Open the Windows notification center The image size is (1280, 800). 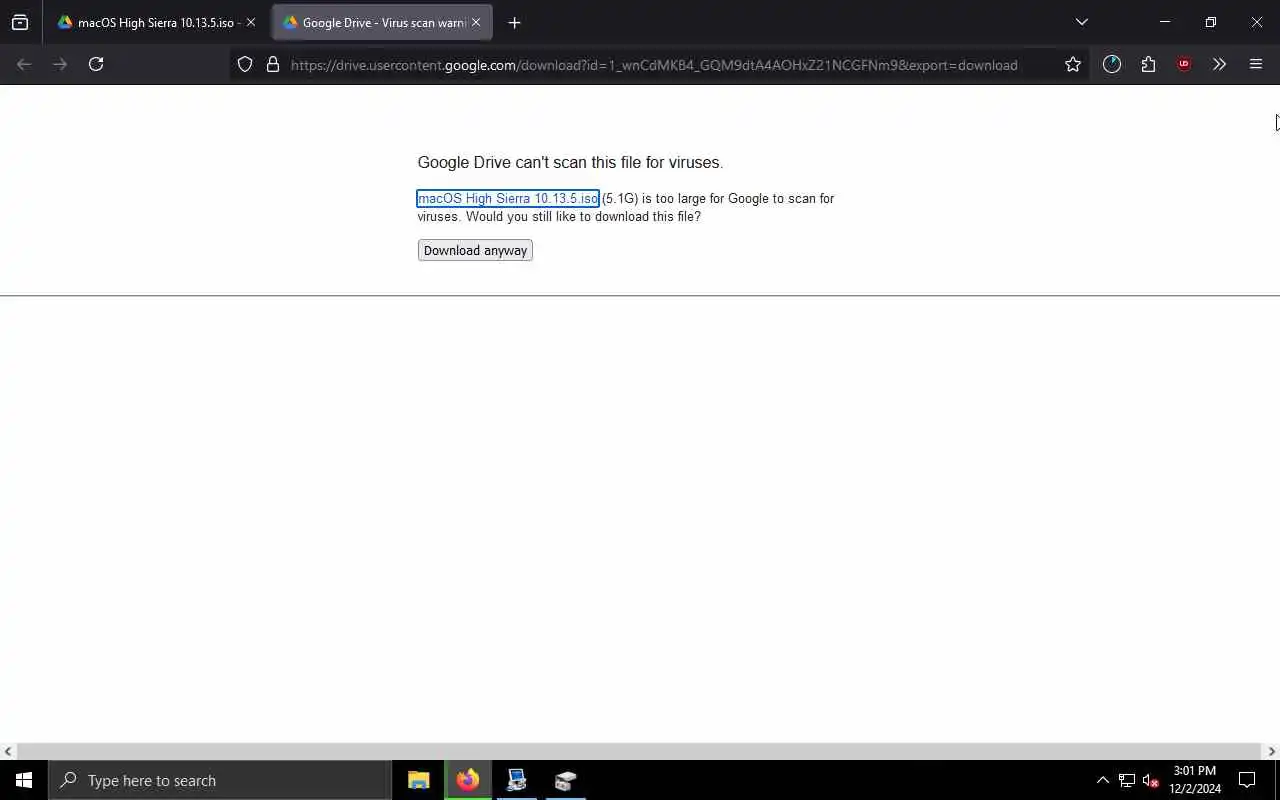1247,780
